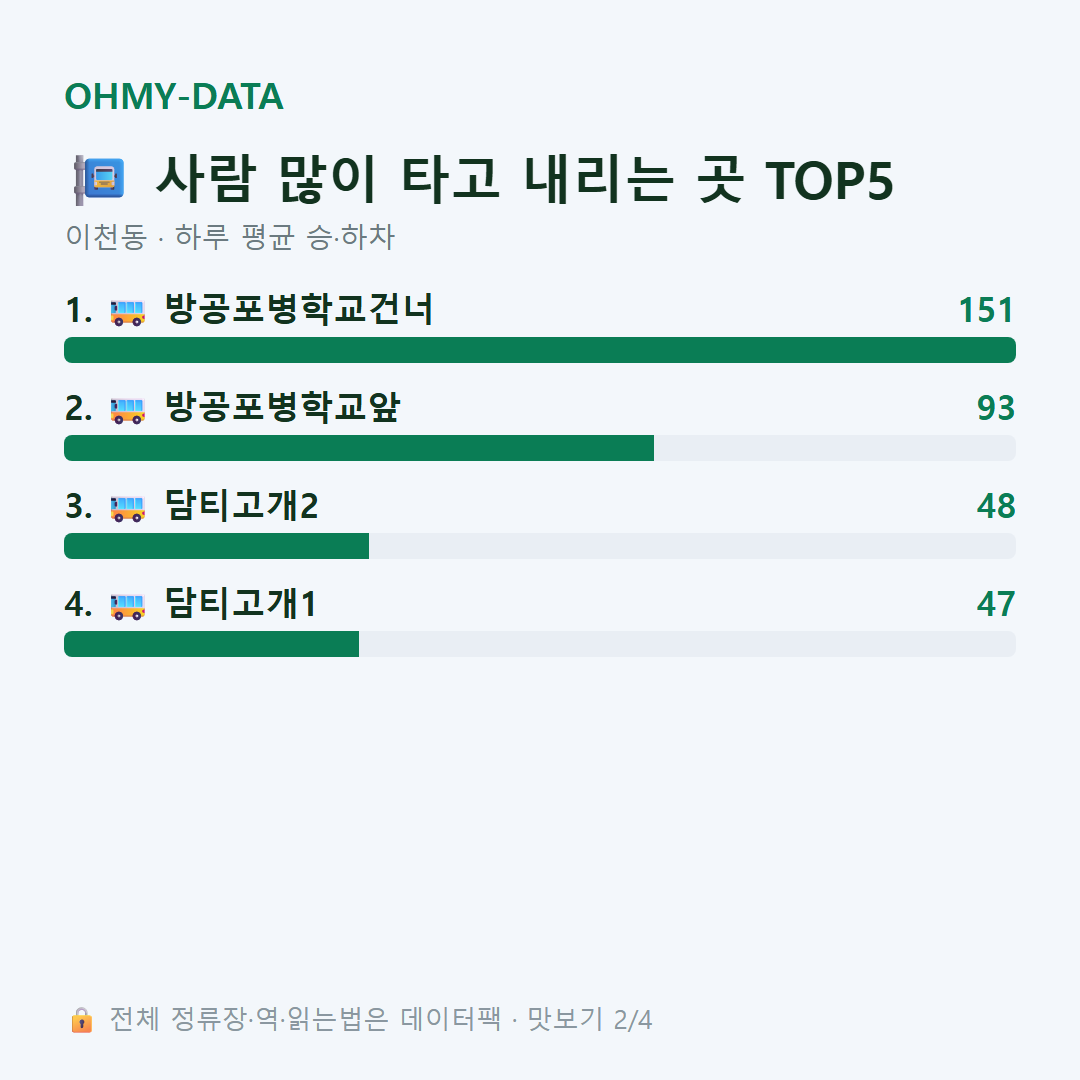
Task: Click the 151 ridership value
Action: pos(986,310)
